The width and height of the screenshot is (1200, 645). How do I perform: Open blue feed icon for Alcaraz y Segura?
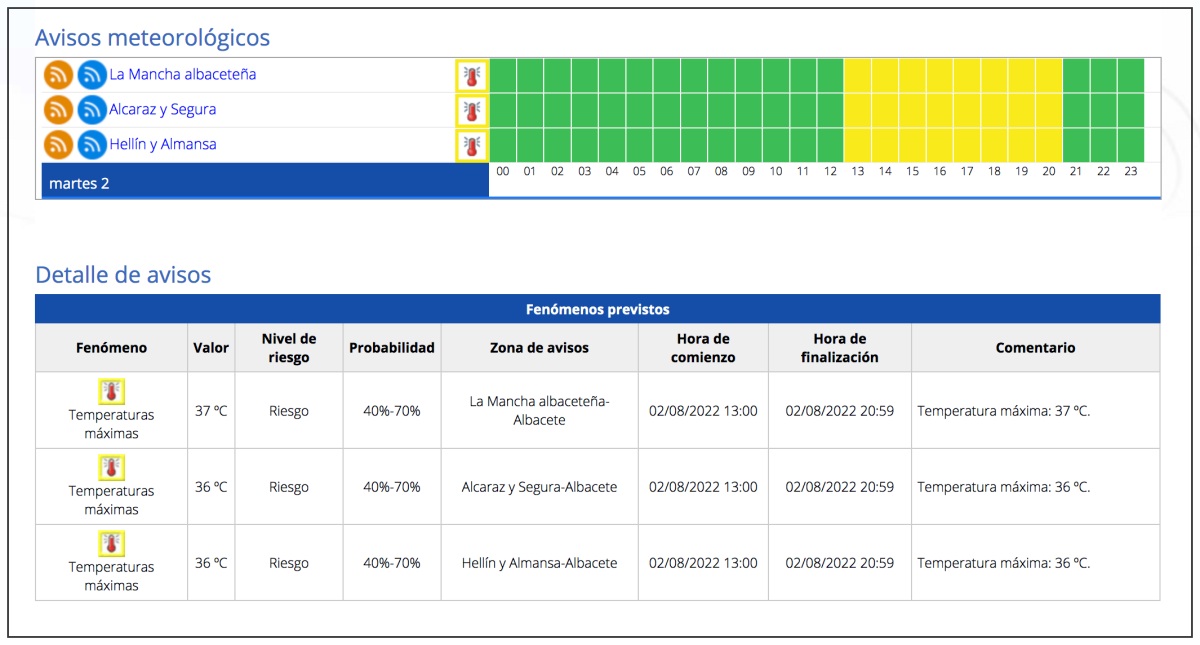pos(92,110)
